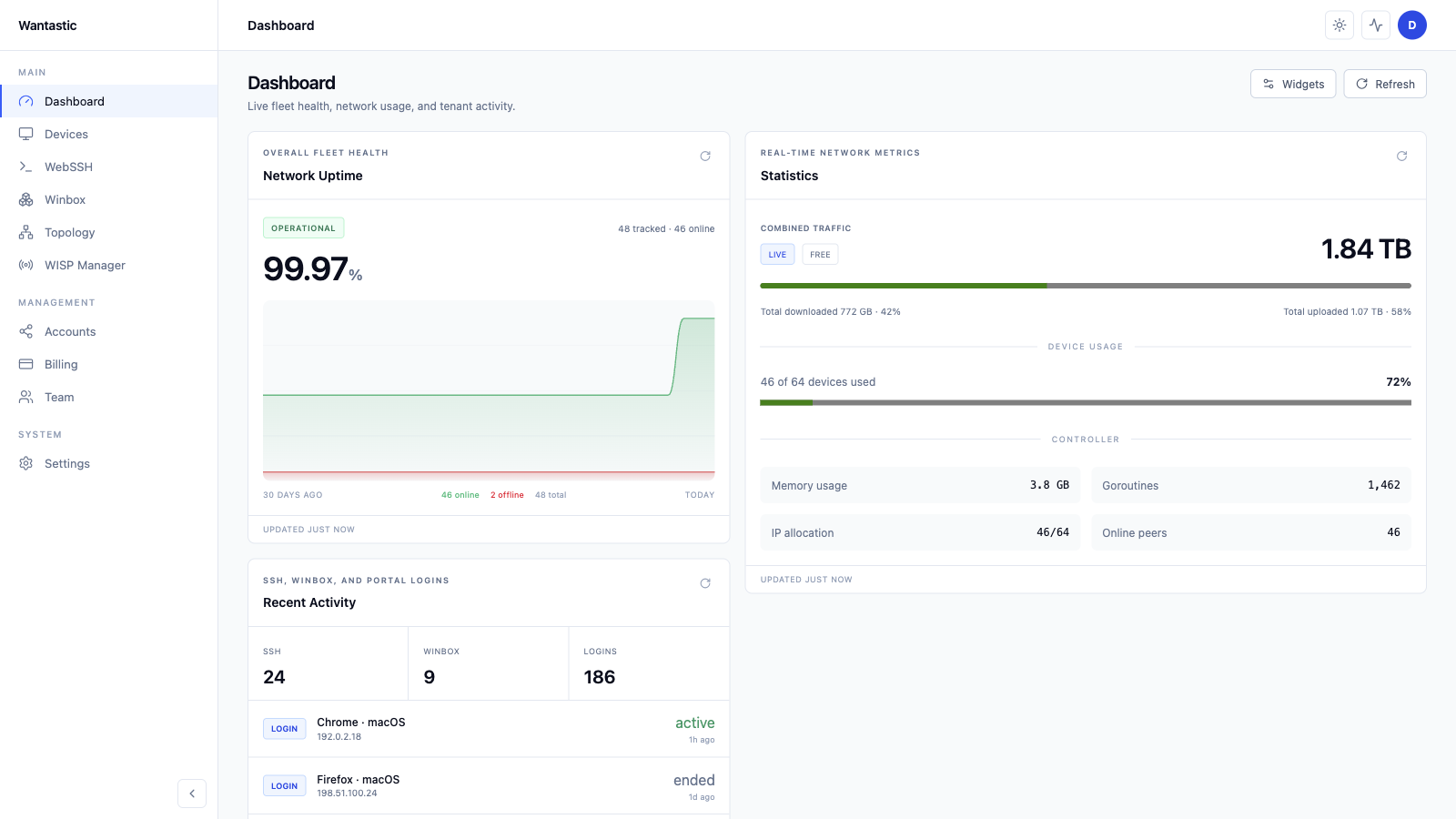Click the Settings gear icon
The image size is (1456, 819).
[x=25, y=463]
